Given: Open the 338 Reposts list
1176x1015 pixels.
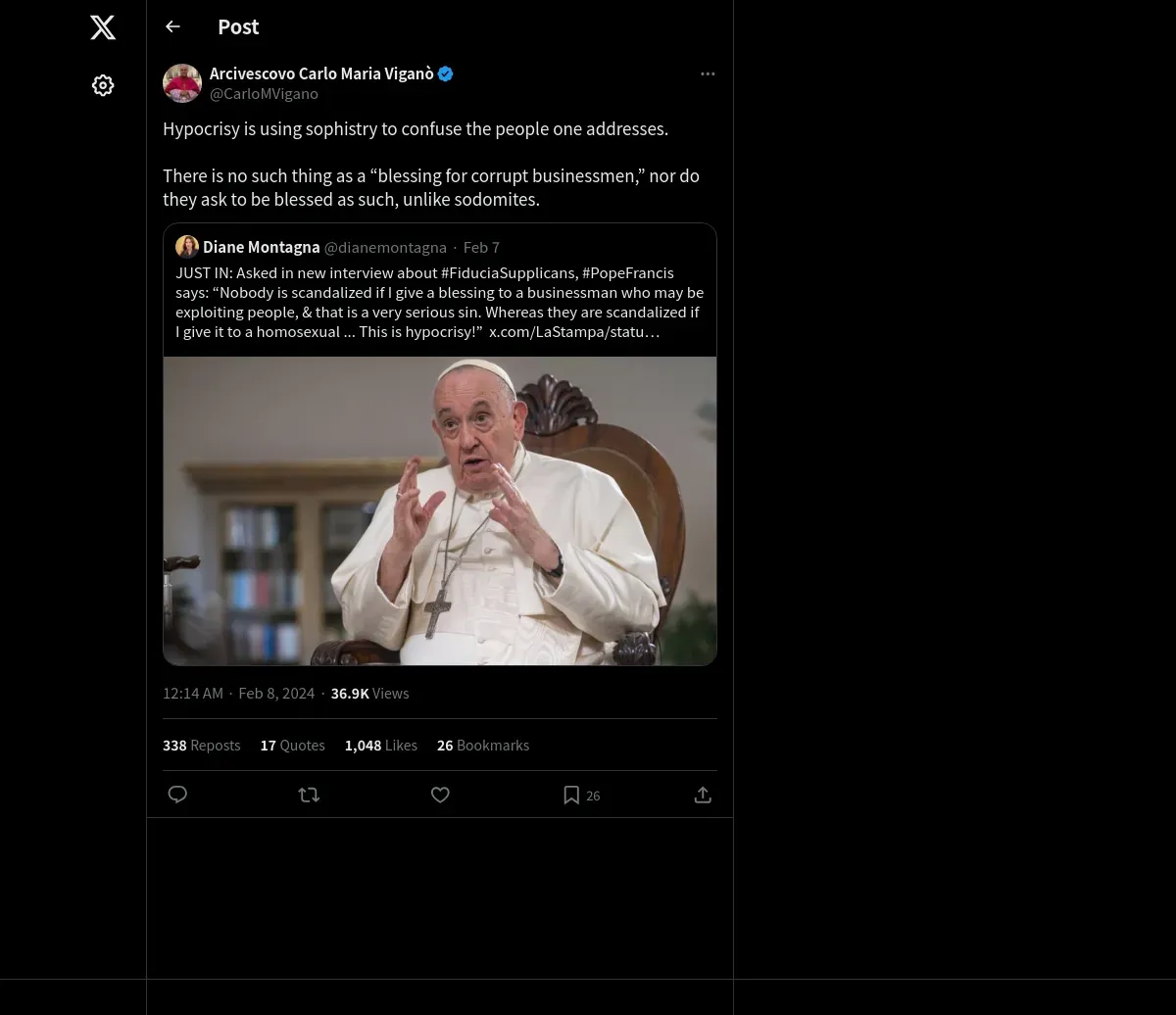Looking at the screenshot, I should pyautogui.click(x=201, y=746).
